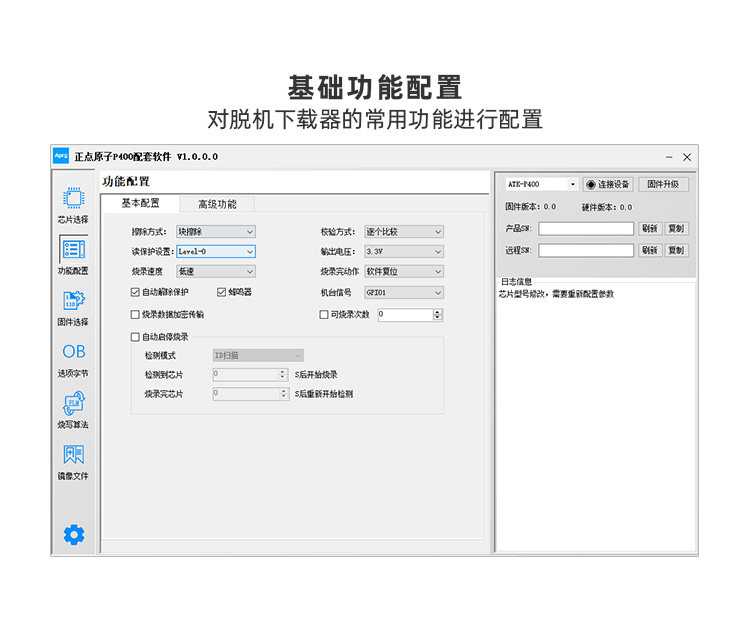Close the P400 software window

(x=687, y=157)
